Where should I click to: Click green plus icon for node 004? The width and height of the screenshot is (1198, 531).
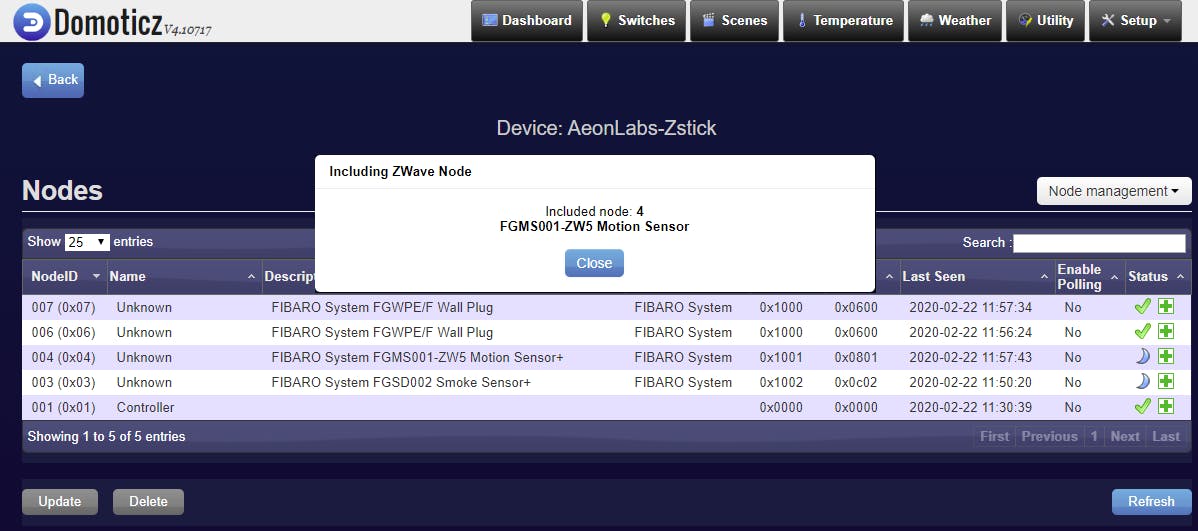[1166, 357]
